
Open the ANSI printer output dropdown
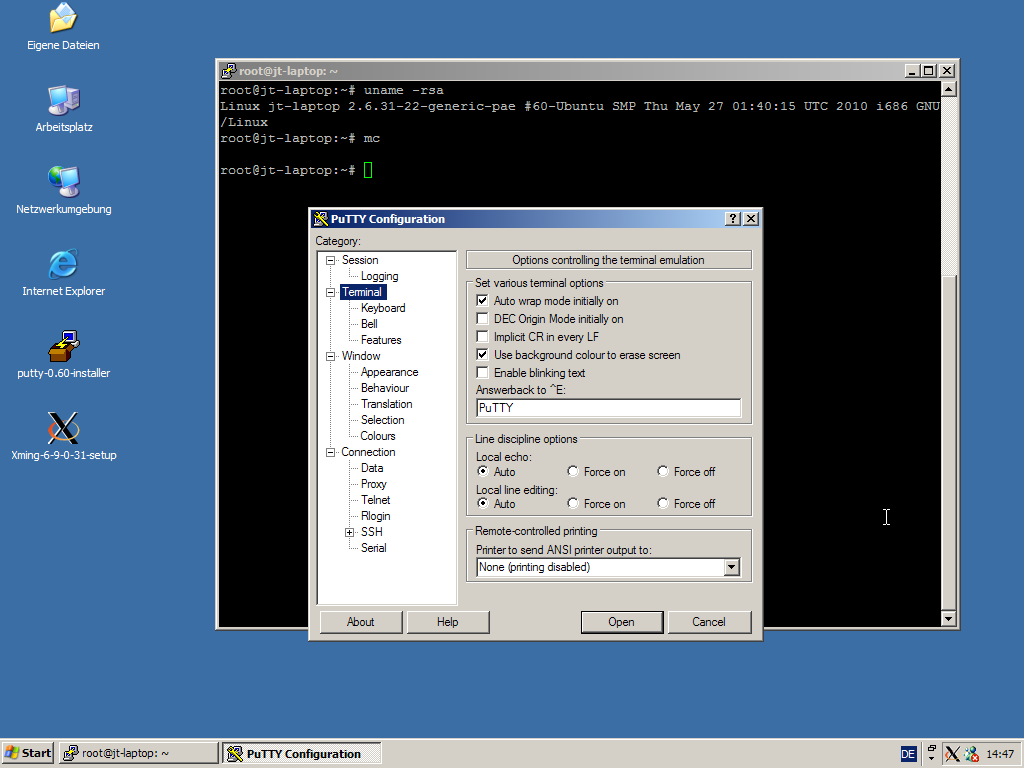tap(731, 567)
